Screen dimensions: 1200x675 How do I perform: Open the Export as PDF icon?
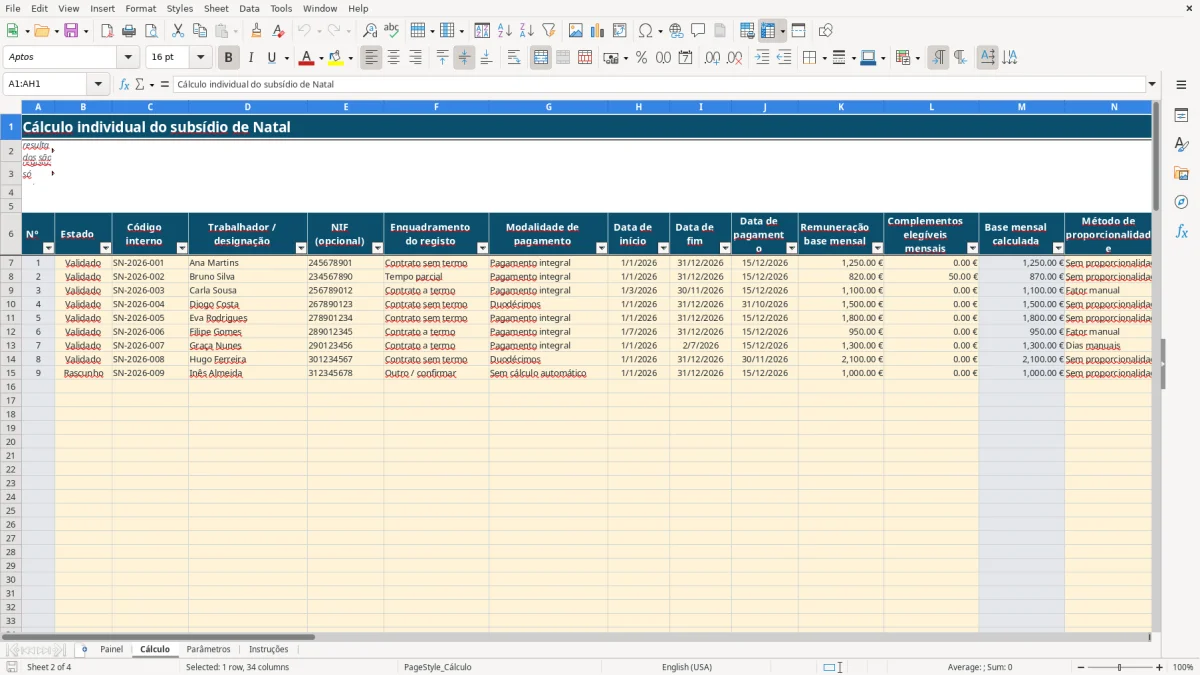click(107, 31)
